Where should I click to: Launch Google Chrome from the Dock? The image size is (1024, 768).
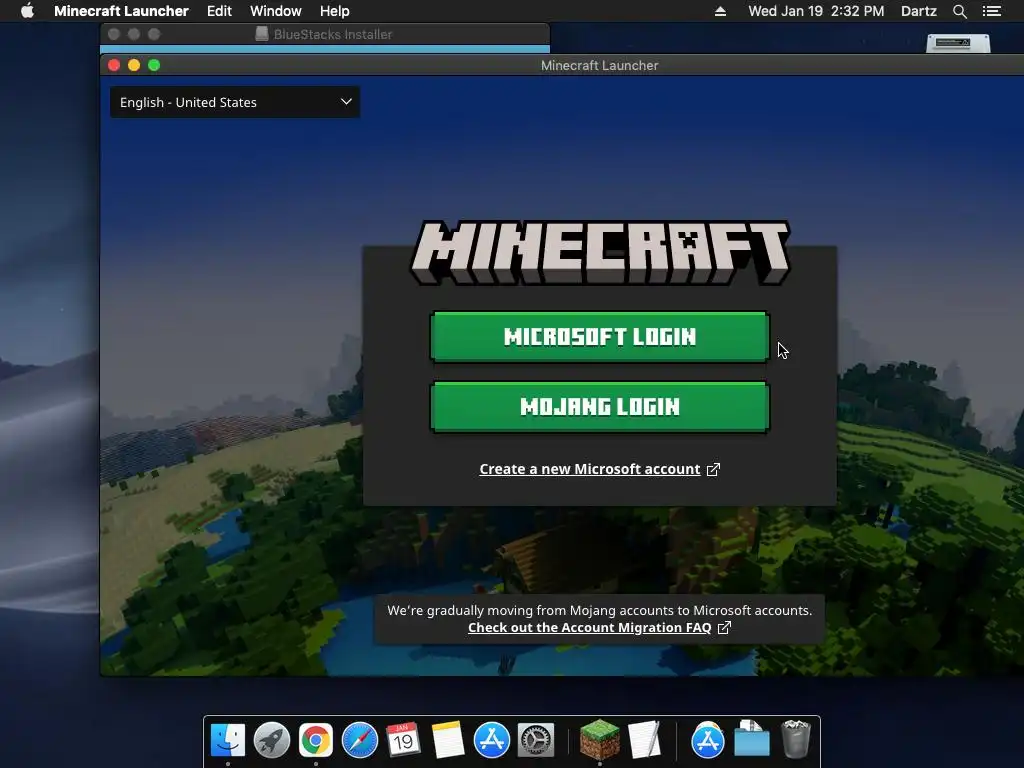pyautogui.click(x=315, y=740)
